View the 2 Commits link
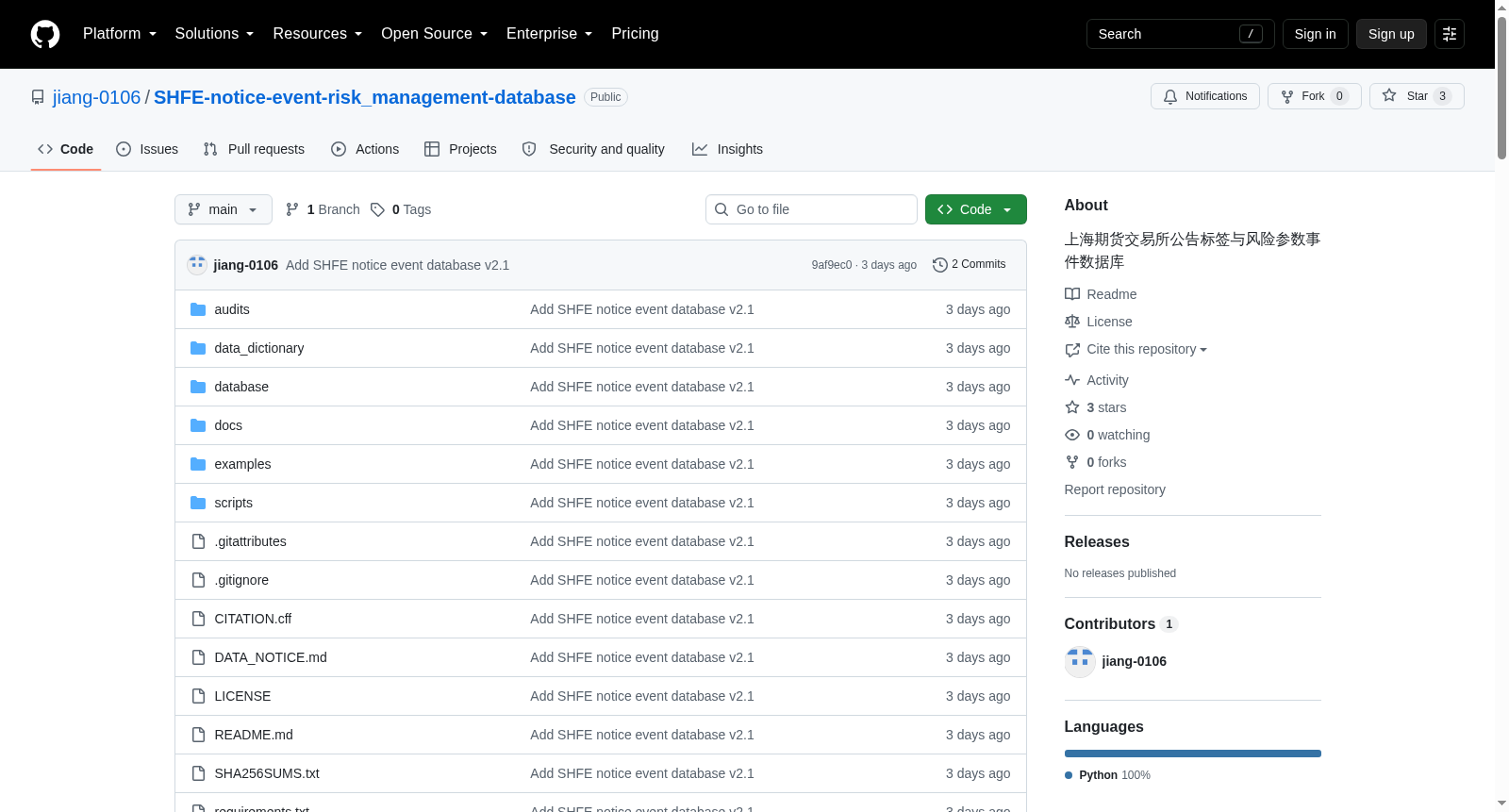The width and height of the screenshot is (1509, 812). [x=970, y=265]
